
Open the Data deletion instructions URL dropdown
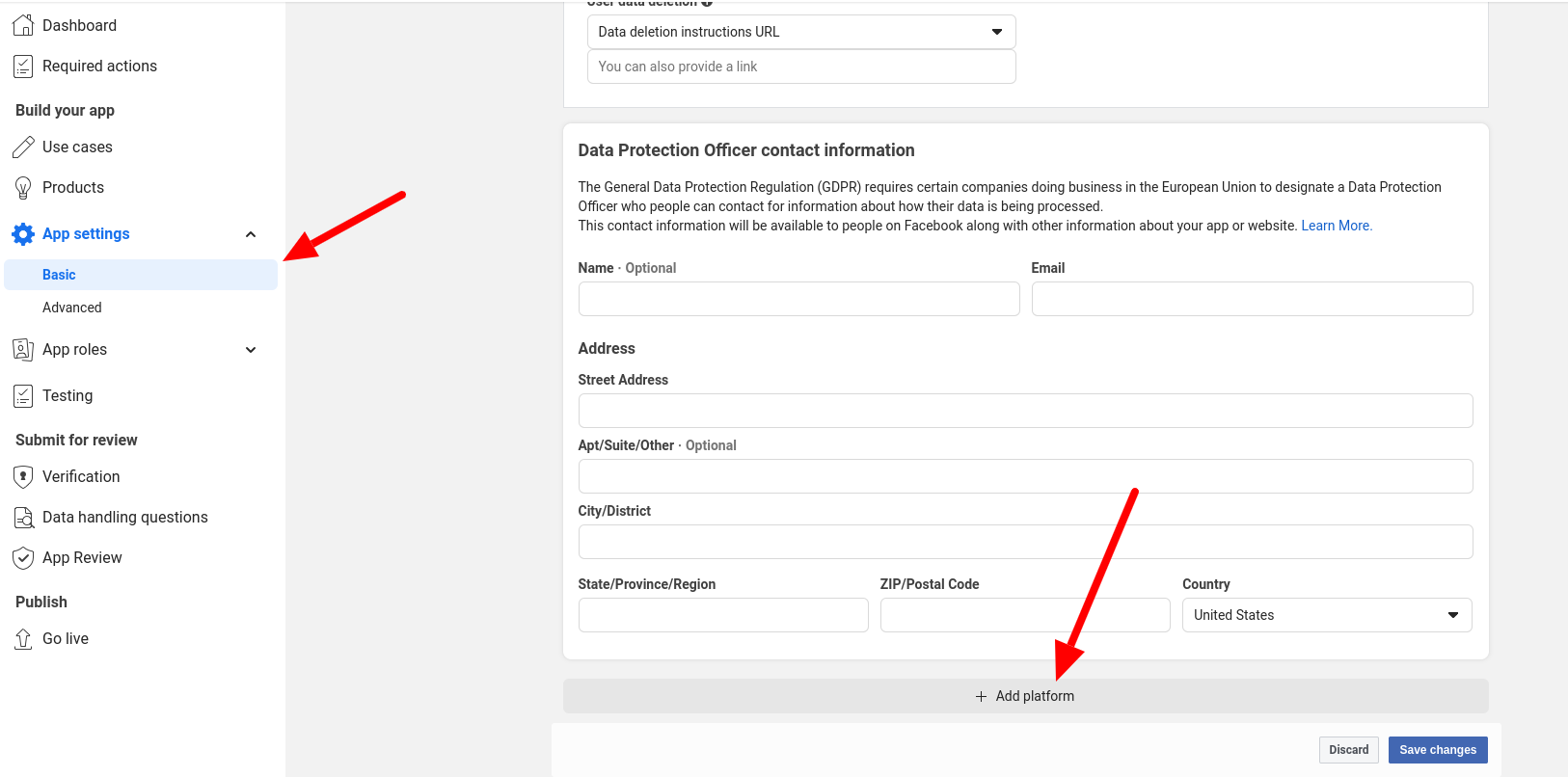pyautogui.click(x=801, y=32)
